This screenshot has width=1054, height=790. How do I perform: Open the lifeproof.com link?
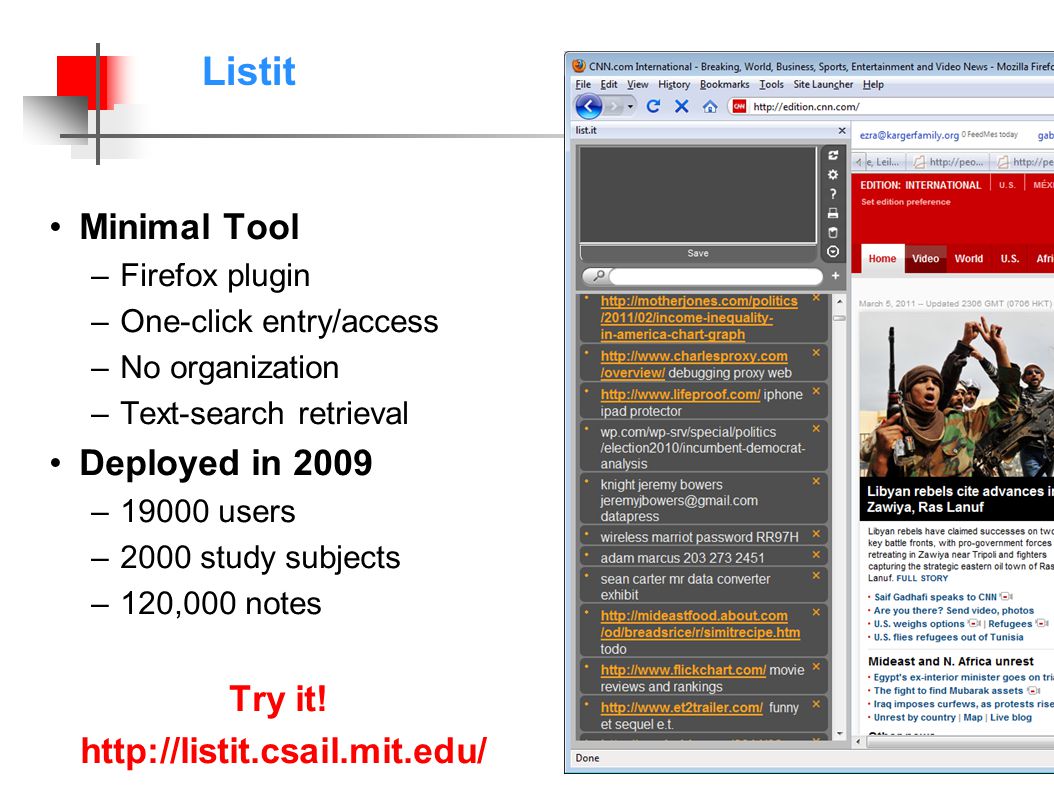pos(680,395)
